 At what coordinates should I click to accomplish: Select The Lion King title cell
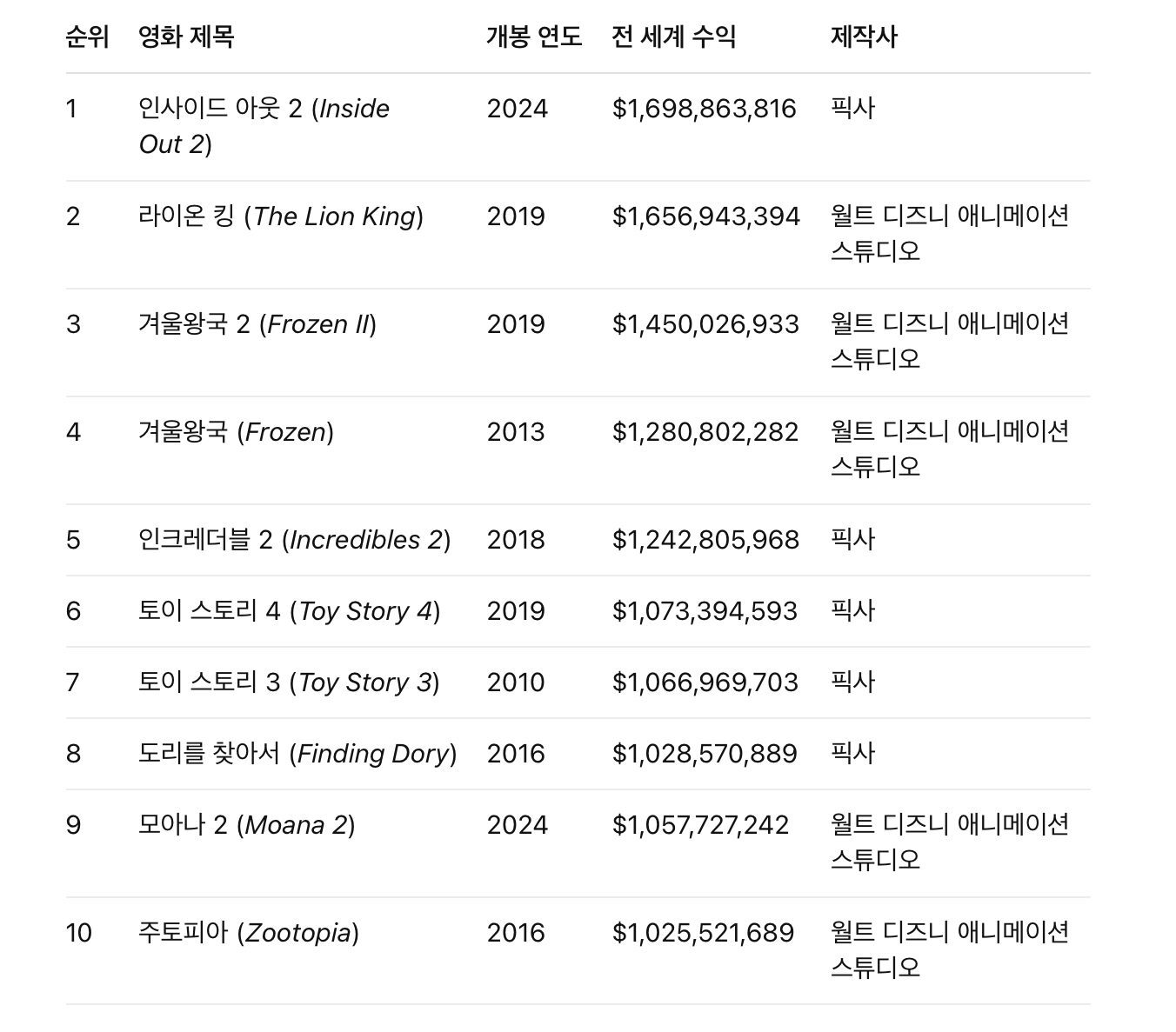[x=281, y=216]
